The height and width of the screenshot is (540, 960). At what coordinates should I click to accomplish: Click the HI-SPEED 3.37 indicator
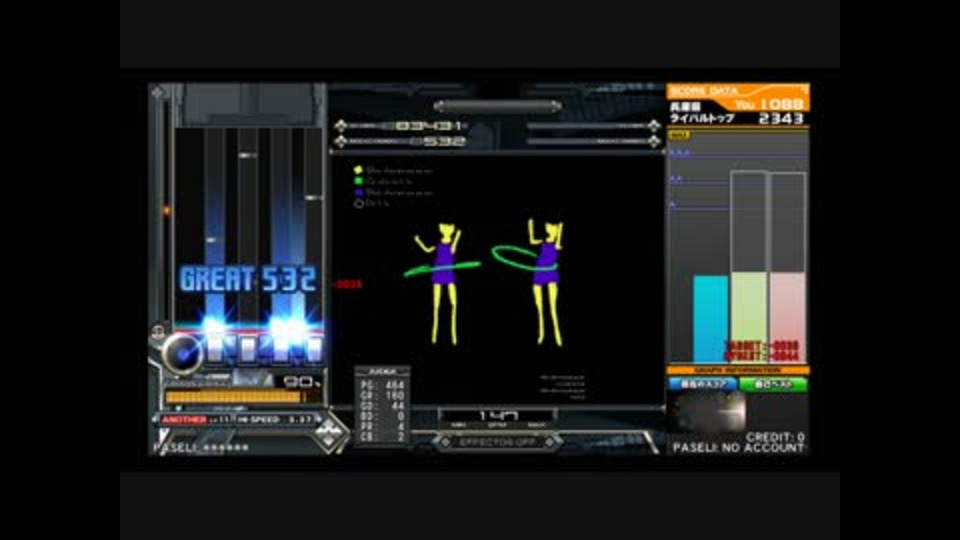point(275,419)
